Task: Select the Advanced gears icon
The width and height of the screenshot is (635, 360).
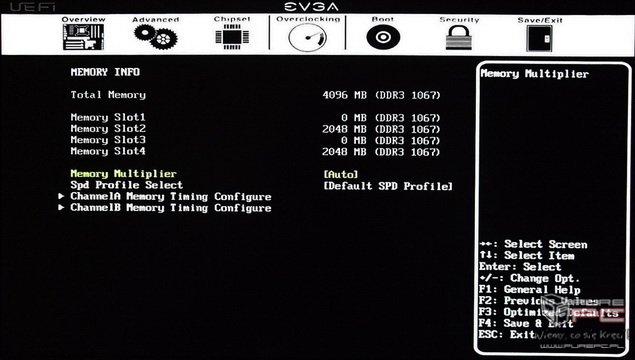Action: click(156, 37)
